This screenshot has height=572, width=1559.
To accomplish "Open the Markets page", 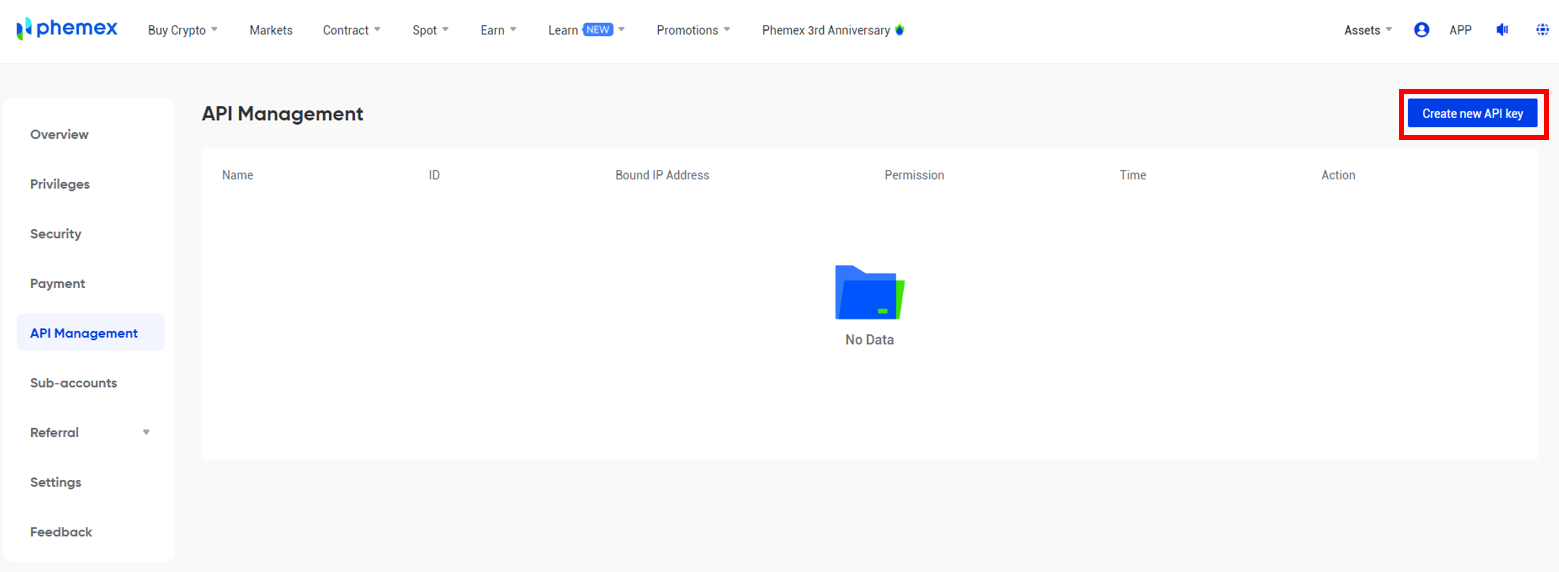I will coord(271,30).
